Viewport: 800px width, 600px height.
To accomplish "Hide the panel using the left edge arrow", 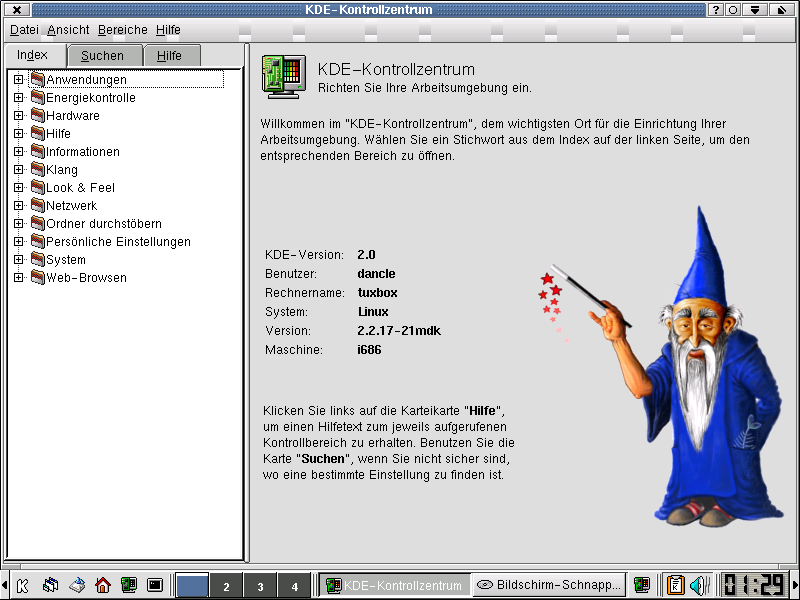I will (4, 585).
